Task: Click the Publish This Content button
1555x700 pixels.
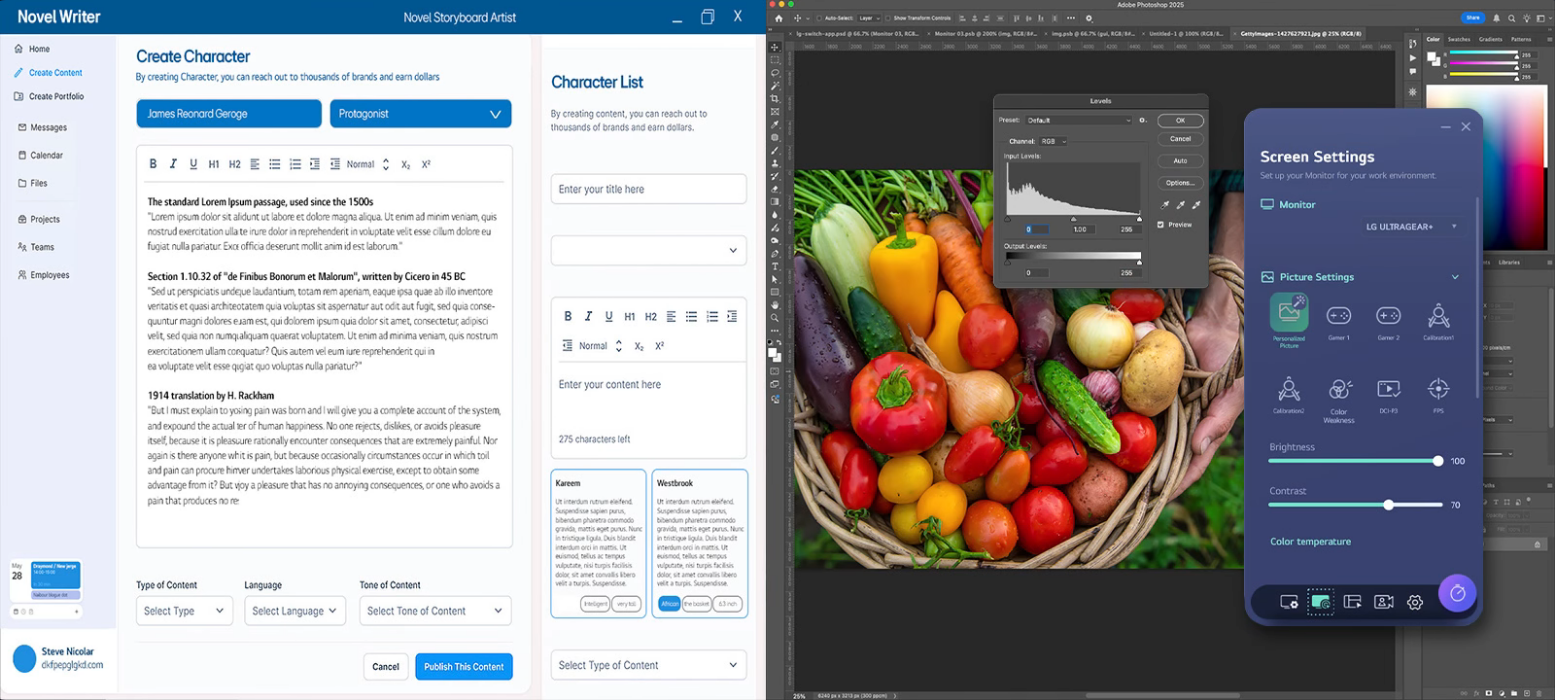Action: tap(464, 667)
